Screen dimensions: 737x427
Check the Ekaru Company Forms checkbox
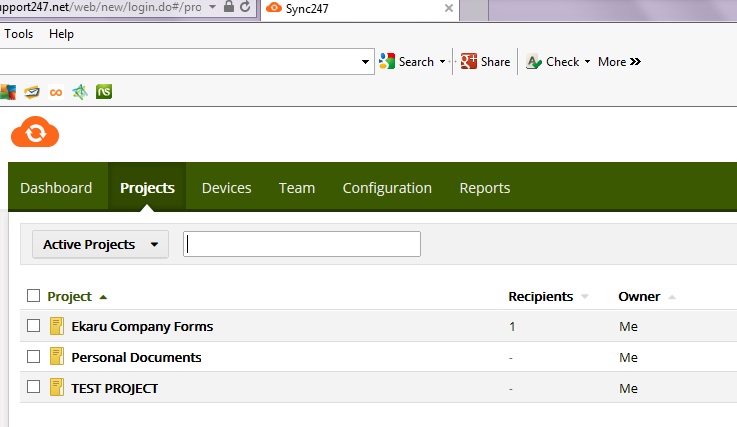tap(33, 325)
